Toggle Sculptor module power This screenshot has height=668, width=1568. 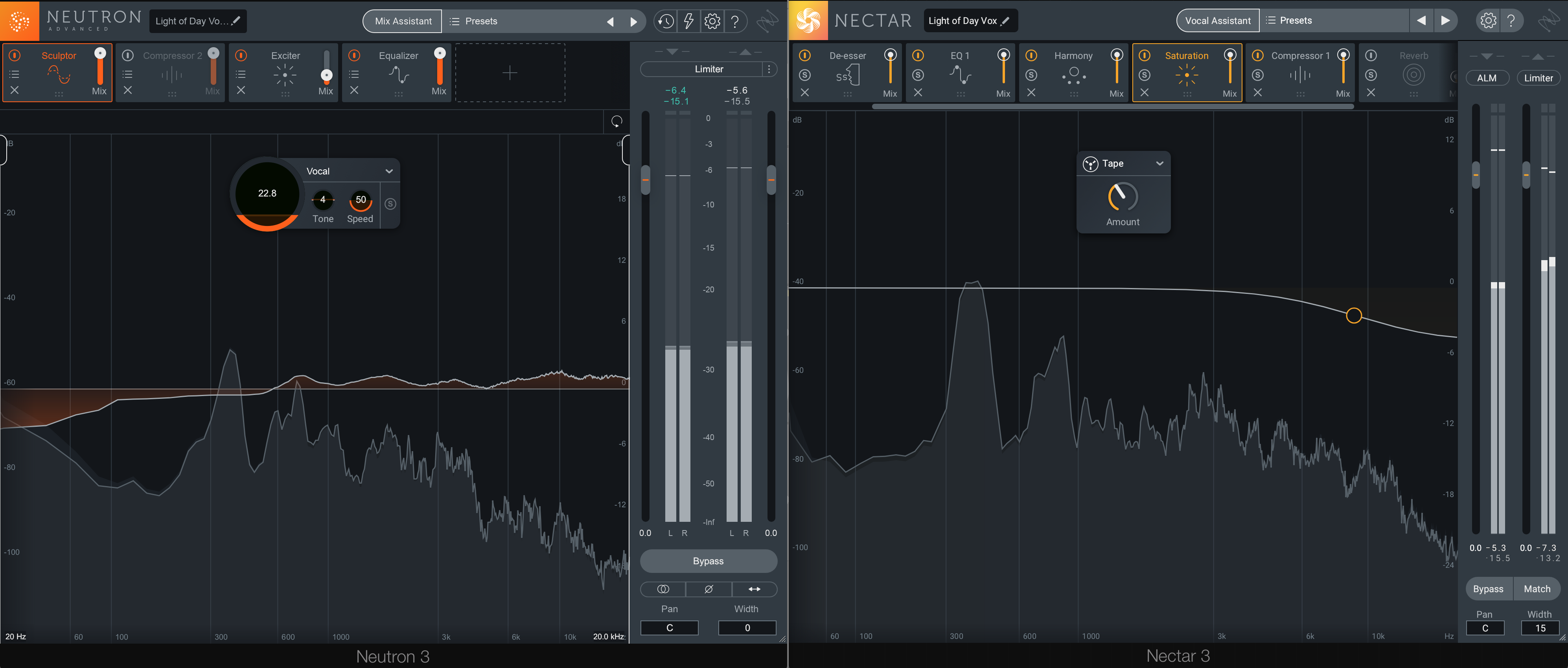[15, 55]
